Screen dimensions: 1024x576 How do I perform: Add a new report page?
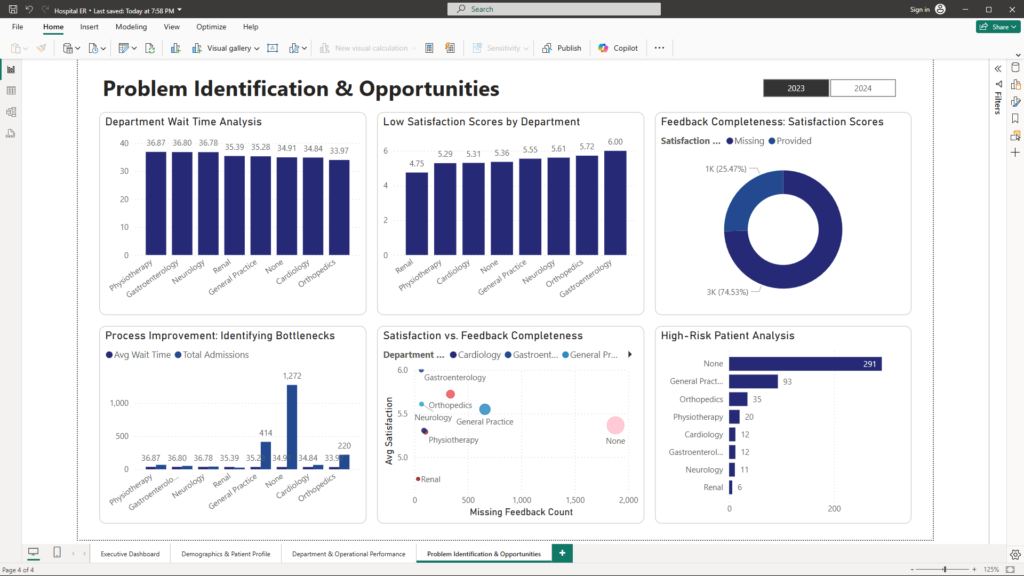562,553
